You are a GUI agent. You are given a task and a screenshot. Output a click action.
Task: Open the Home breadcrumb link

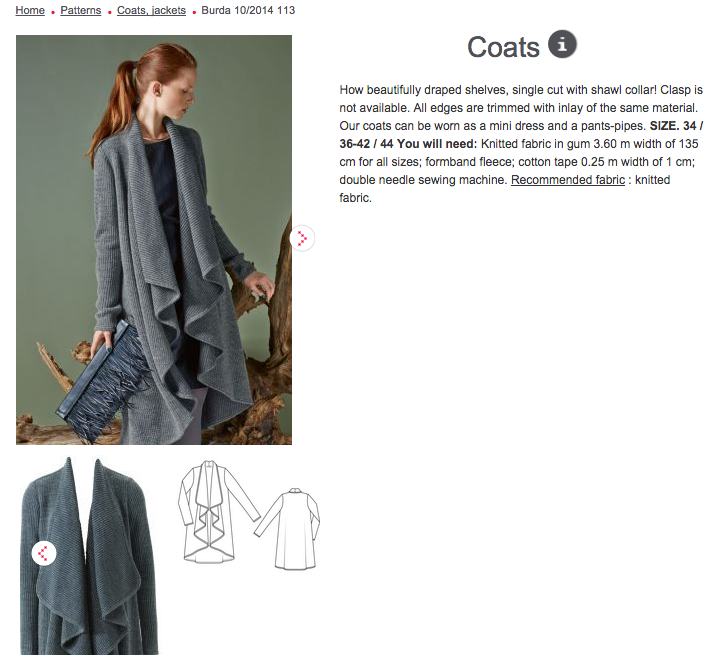(30, 10)
